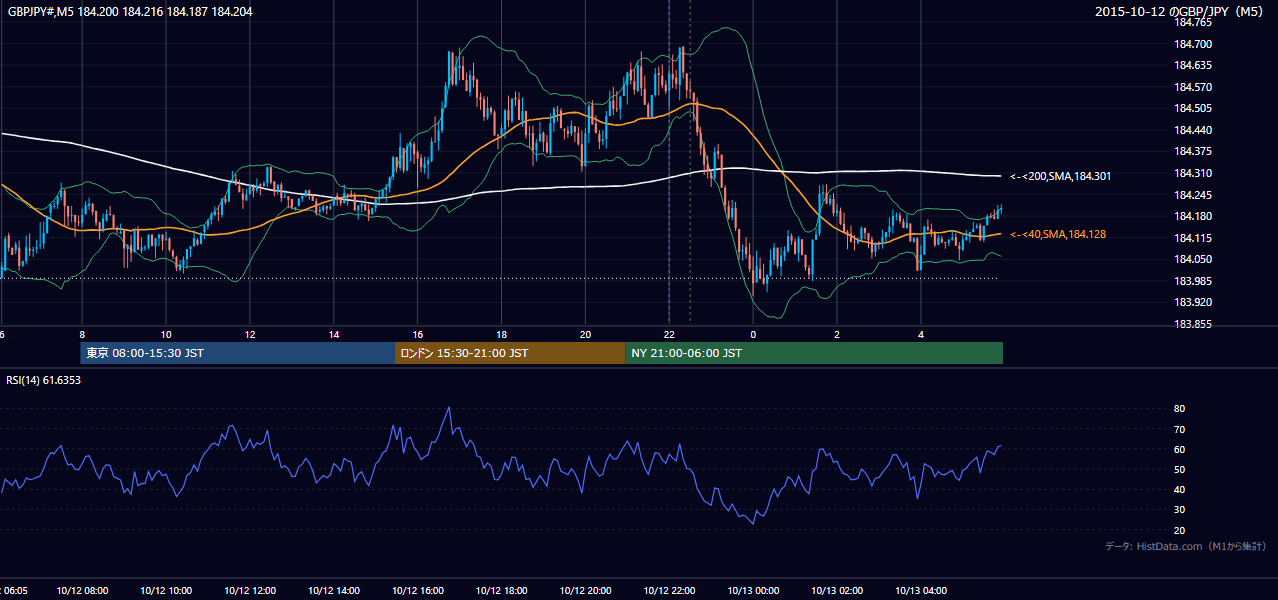Click the 10/12 18:00 time label
Viewport: 1278px width, 600px height.
pos(502,591)
